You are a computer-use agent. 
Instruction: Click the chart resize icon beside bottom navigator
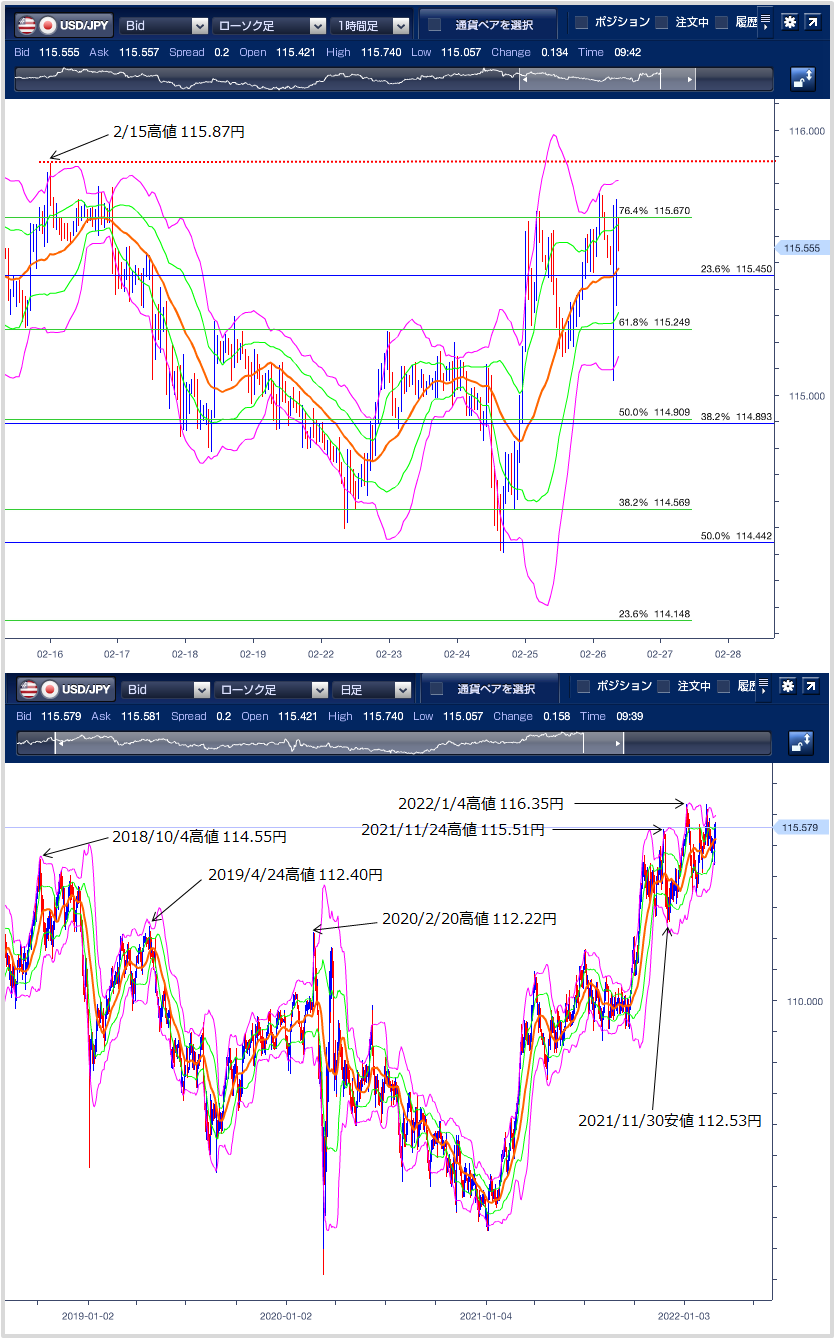tap(802, 743)
